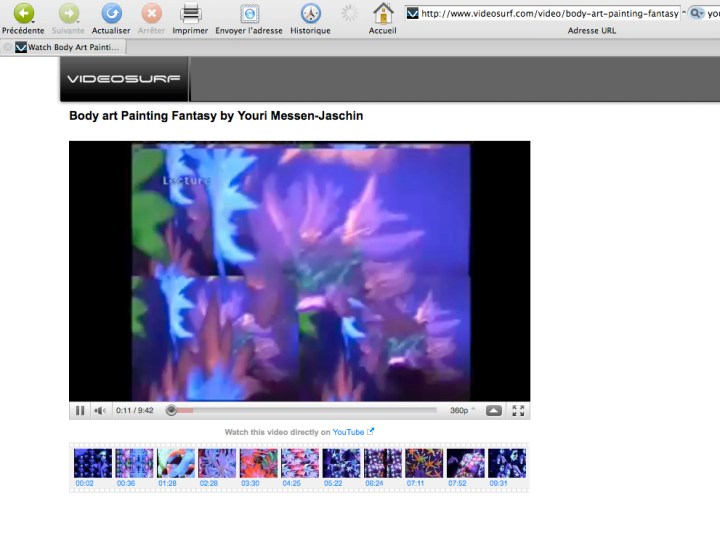Click the video progress bar scrubber
The height and width of the screenshot is (538, 720).
171,410
